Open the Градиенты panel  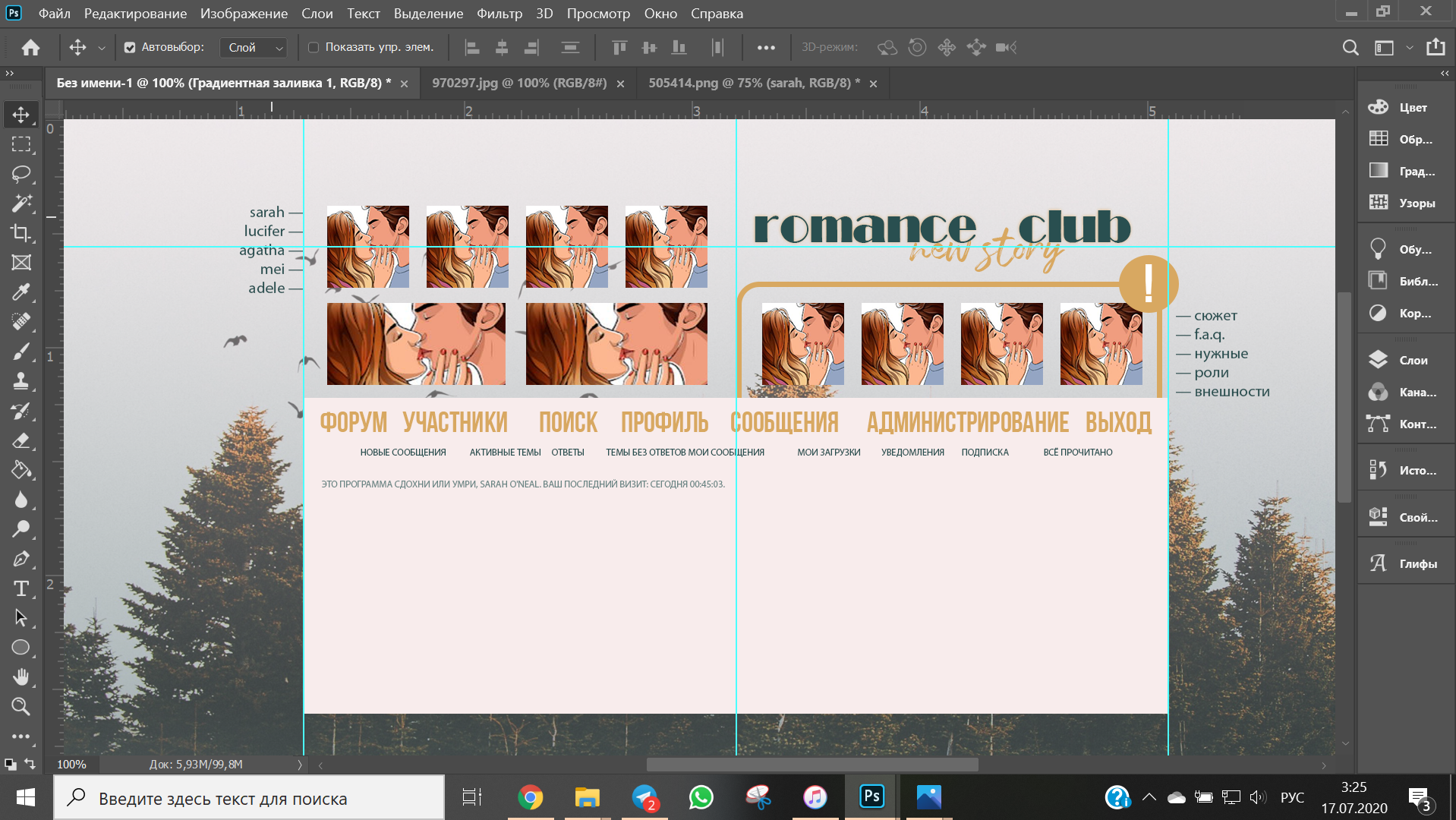click(x=1405, y=171)
